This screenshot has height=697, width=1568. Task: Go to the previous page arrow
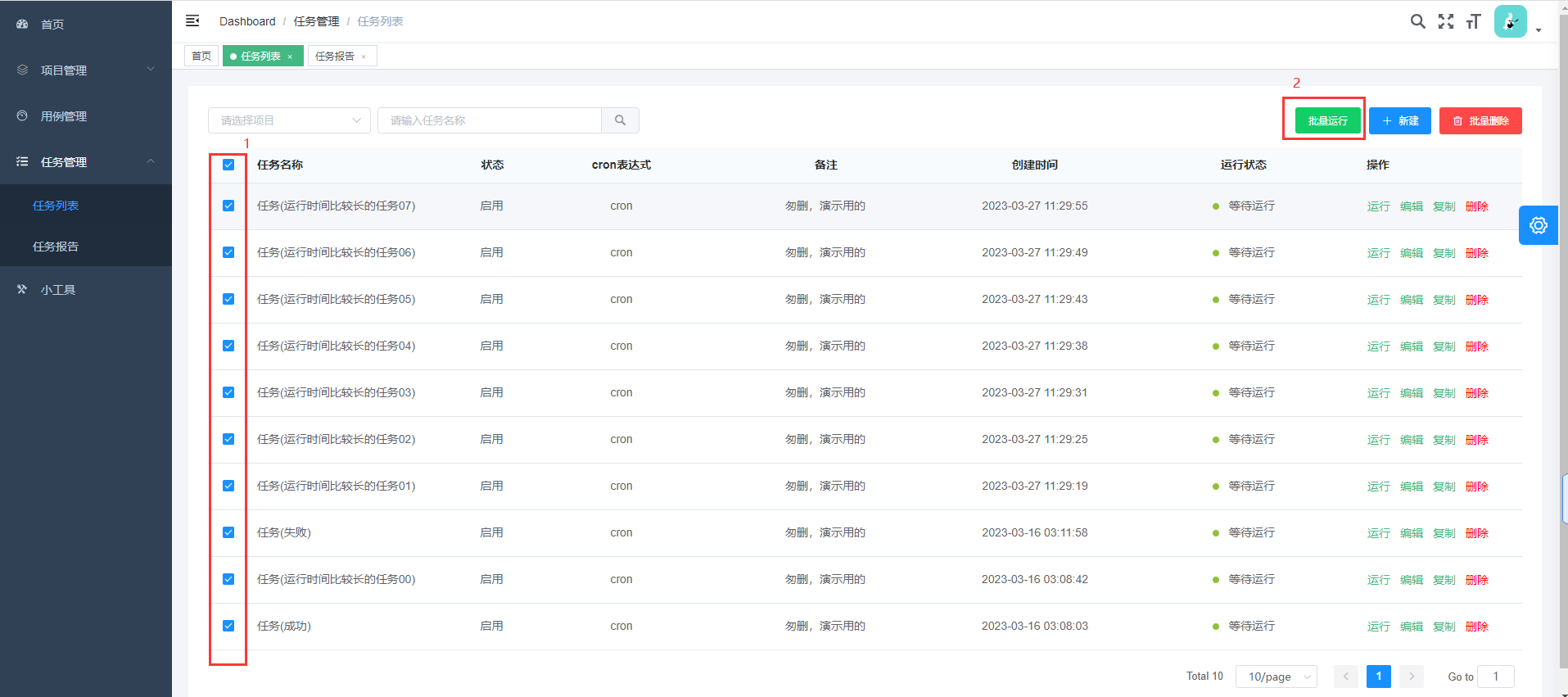[1346, 677]
